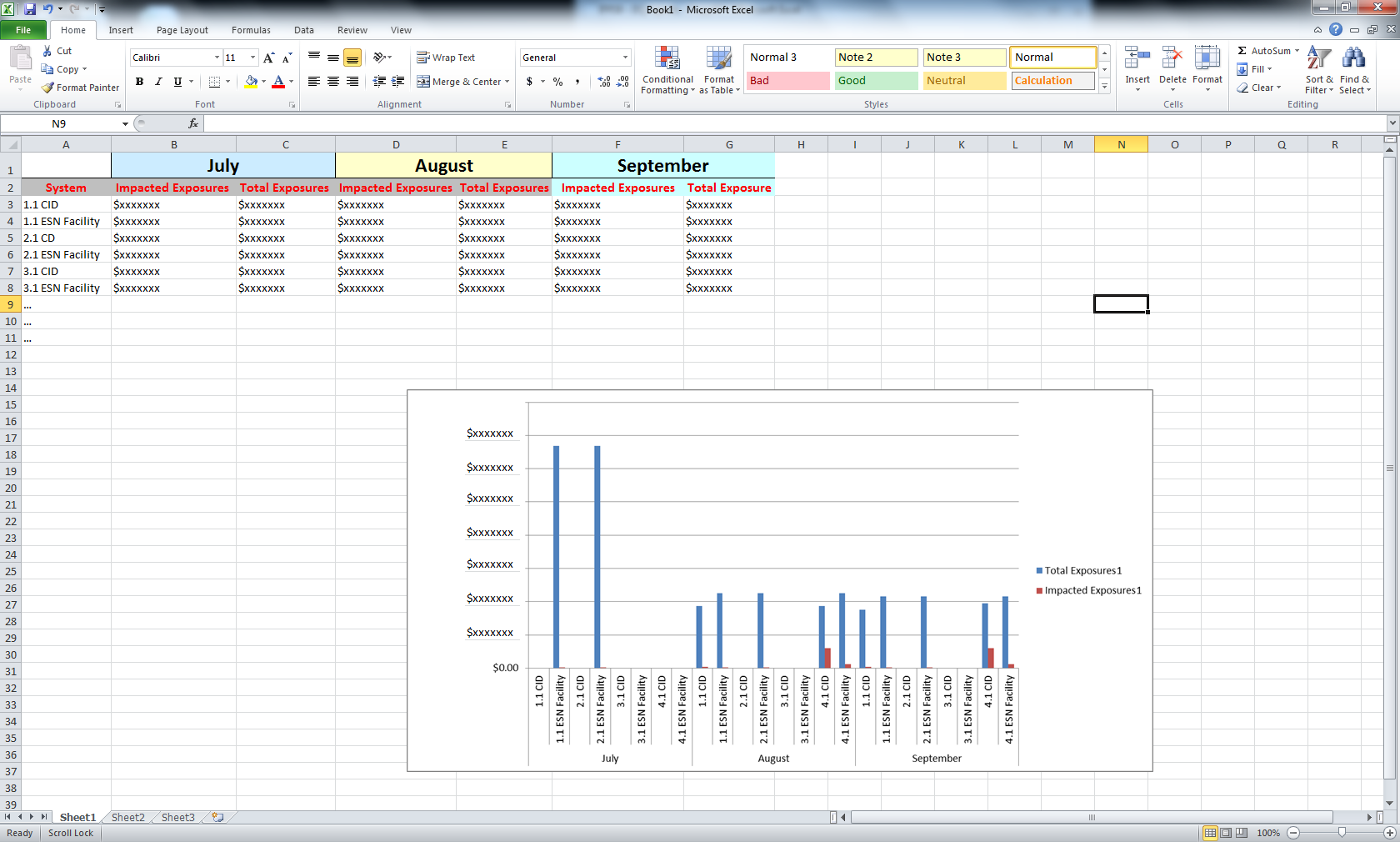Switch to the Insert ribbon tab
The height and width of the screenshot is (842, 1400).
(x=121, y=30)
